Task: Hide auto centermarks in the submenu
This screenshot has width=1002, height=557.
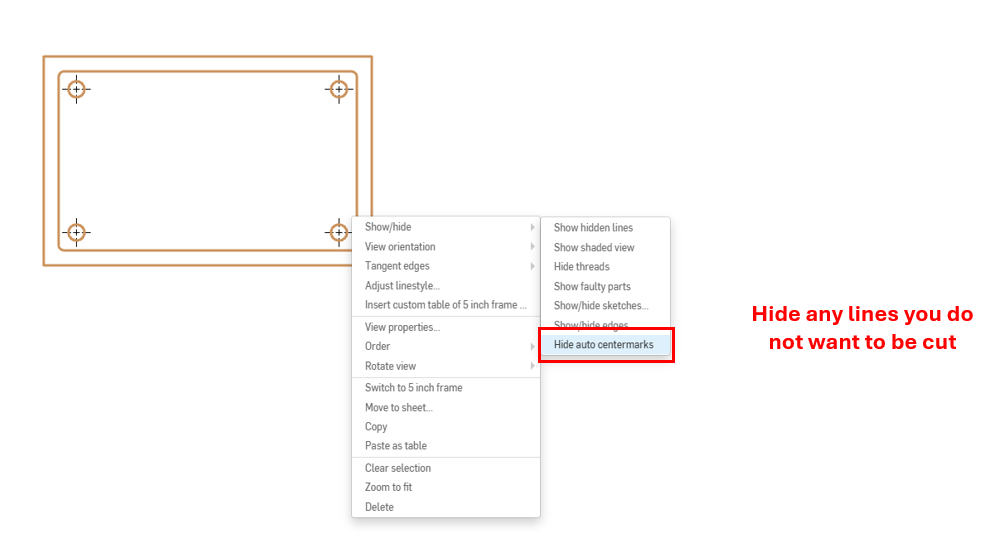Action: point(604,345)
